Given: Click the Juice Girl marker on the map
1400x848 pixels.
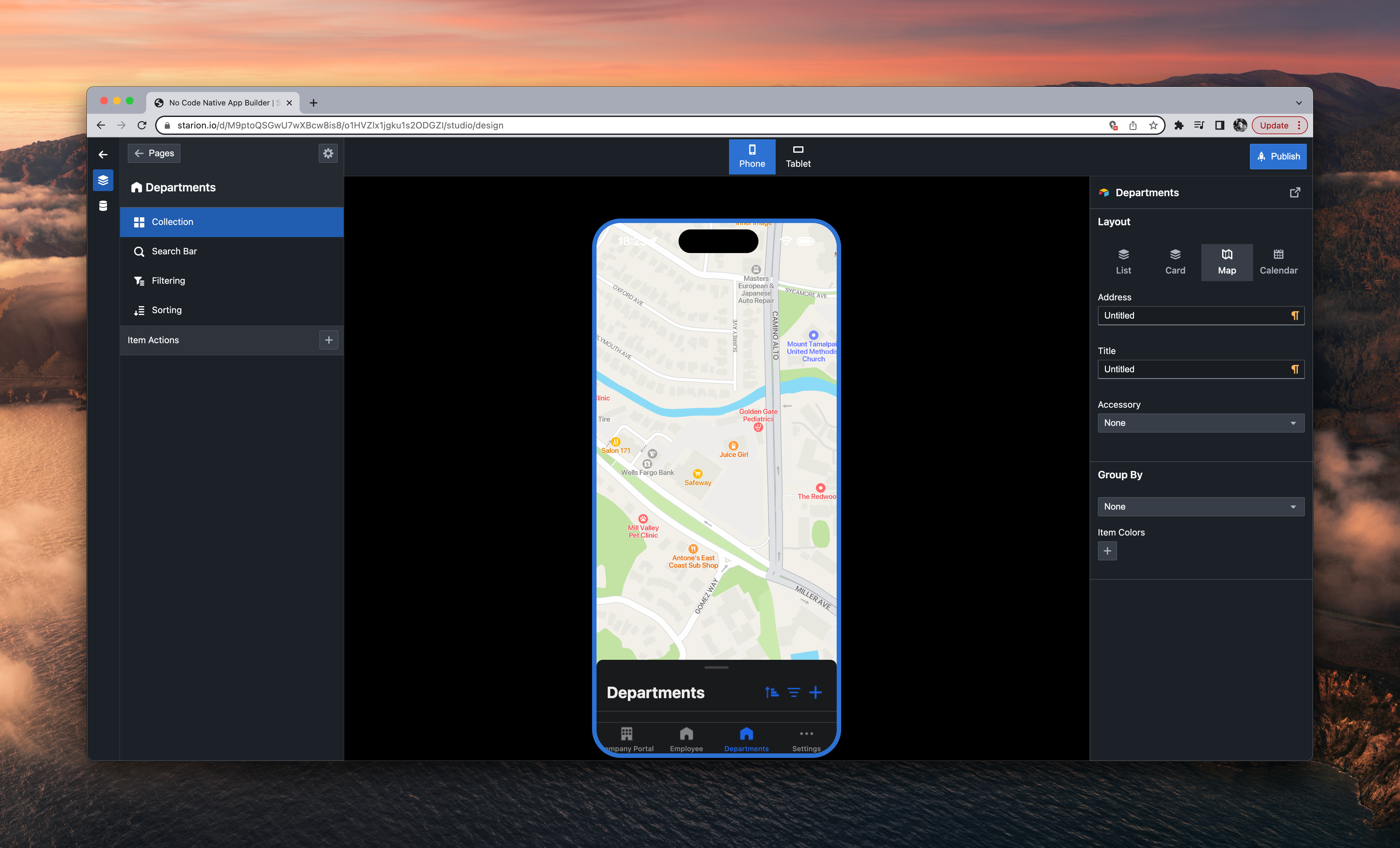Looking at the screenshot, I should (733, 446).
